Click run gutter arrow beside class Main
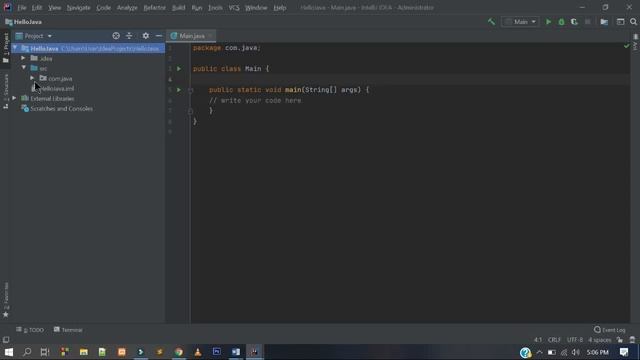The height and width of the screenshot is (360, 640). [x=179, y=69]
